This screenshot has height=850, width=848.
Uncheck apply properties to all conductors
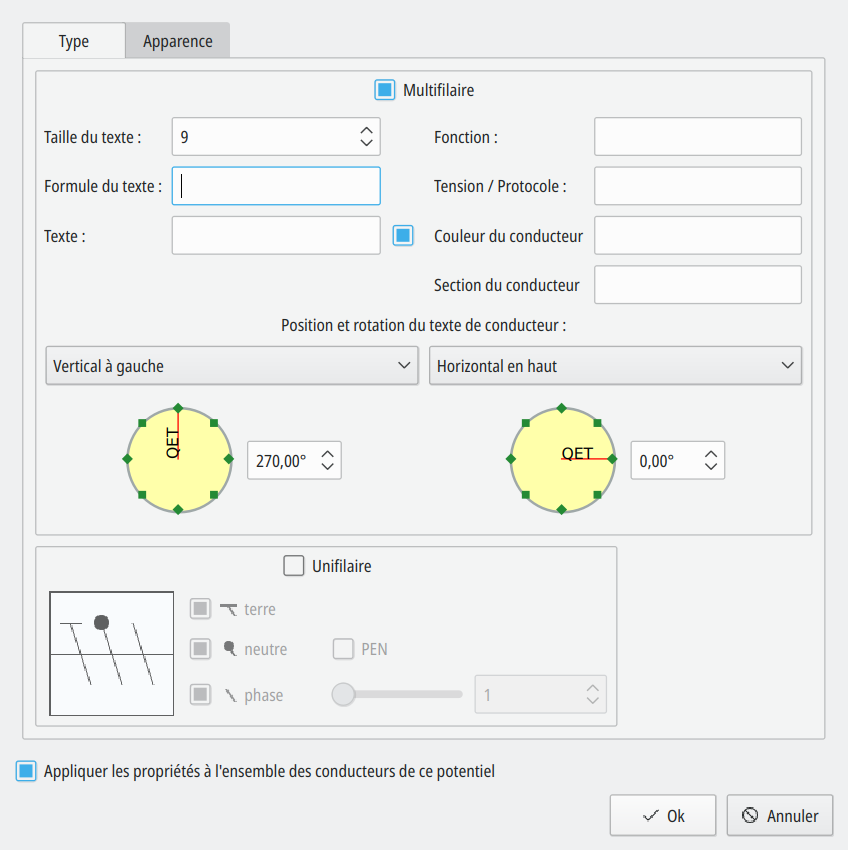tap(26, 771)
